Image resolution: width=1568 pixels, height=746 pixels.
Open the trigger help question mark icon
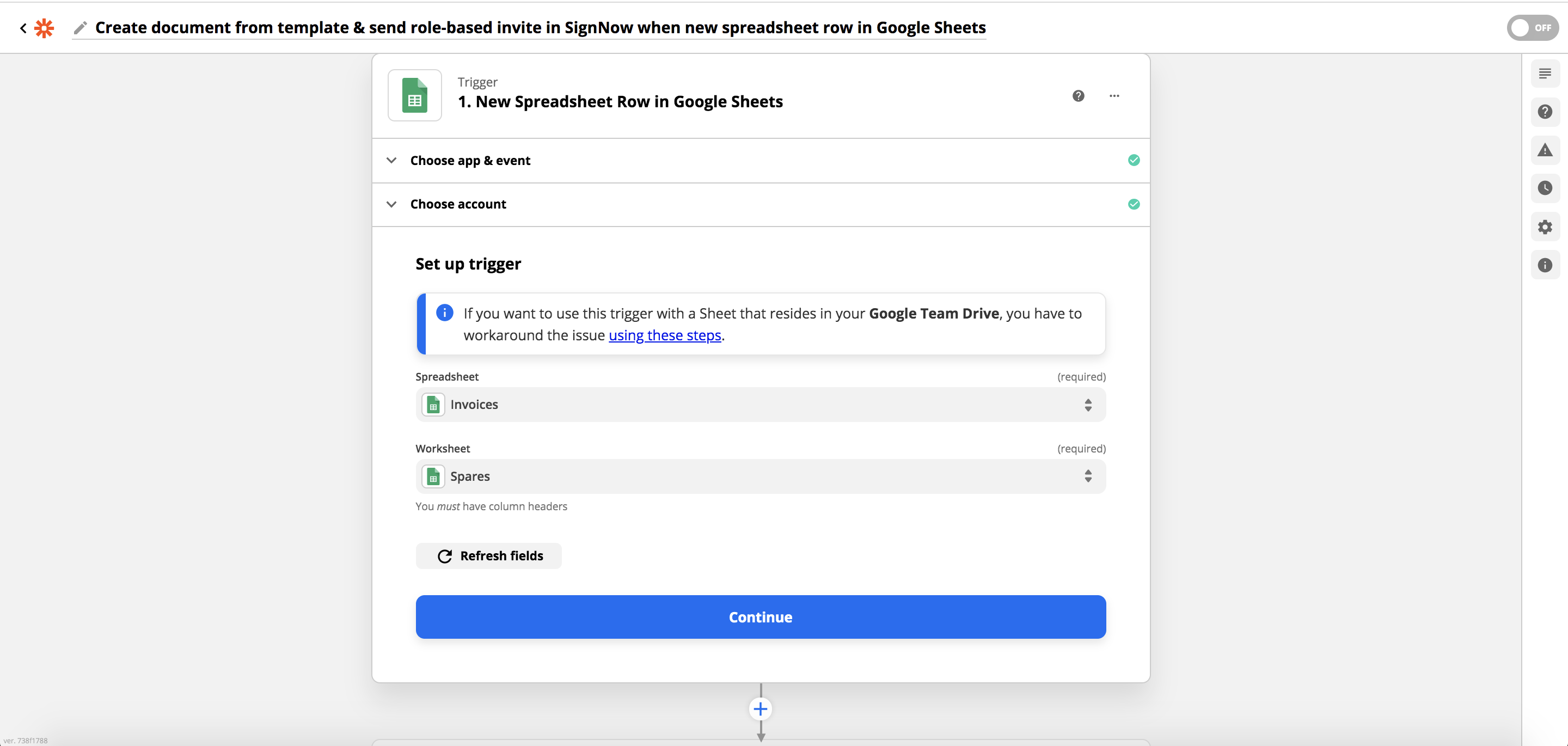click(x=1078, y=96)
